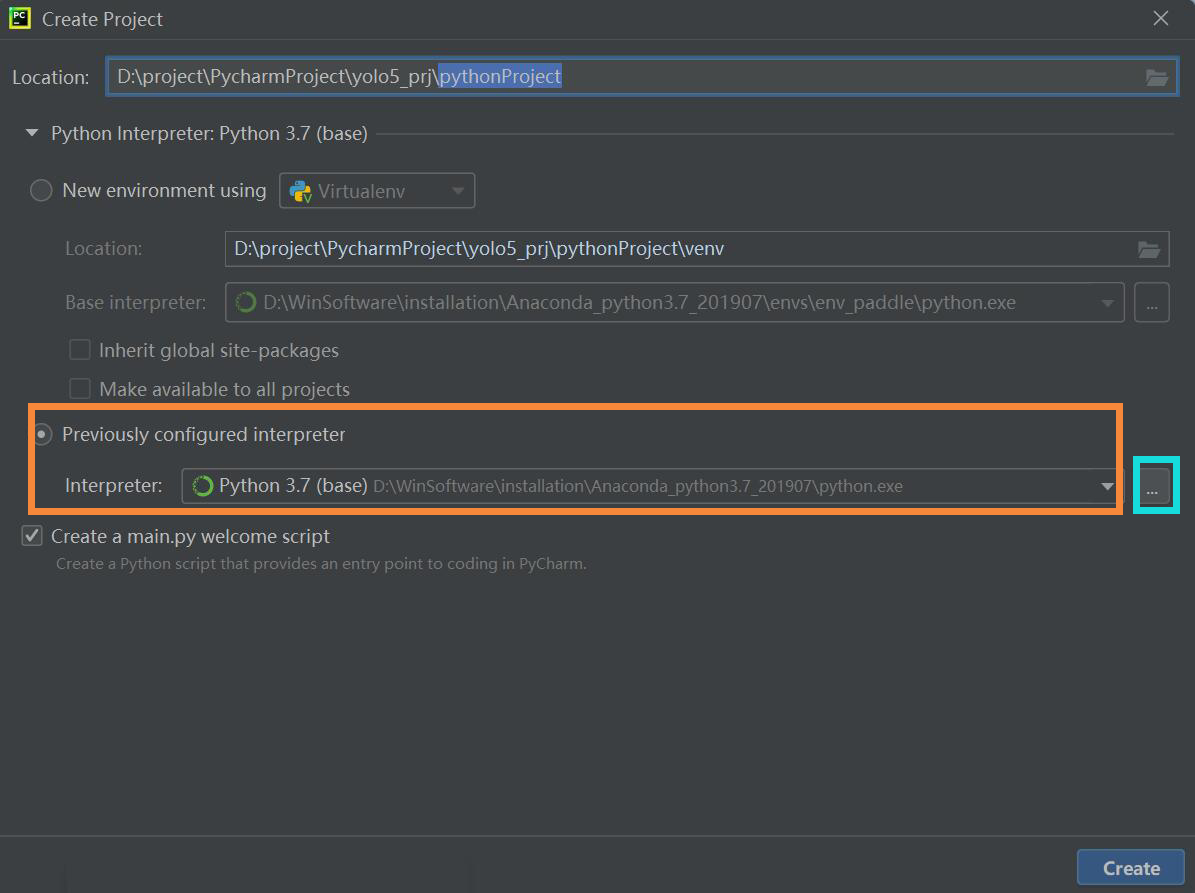Select New environment using radio button

pos(41,190)
